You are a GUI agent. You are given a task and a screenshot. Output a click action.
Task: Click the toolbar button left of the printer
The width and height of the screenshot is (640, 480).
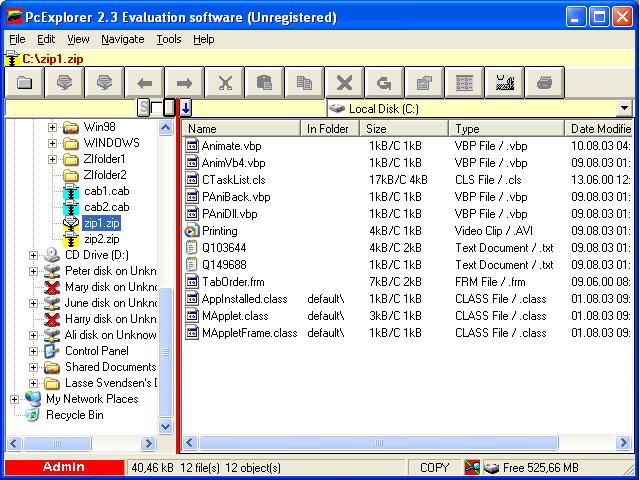[x=504, y=83]
